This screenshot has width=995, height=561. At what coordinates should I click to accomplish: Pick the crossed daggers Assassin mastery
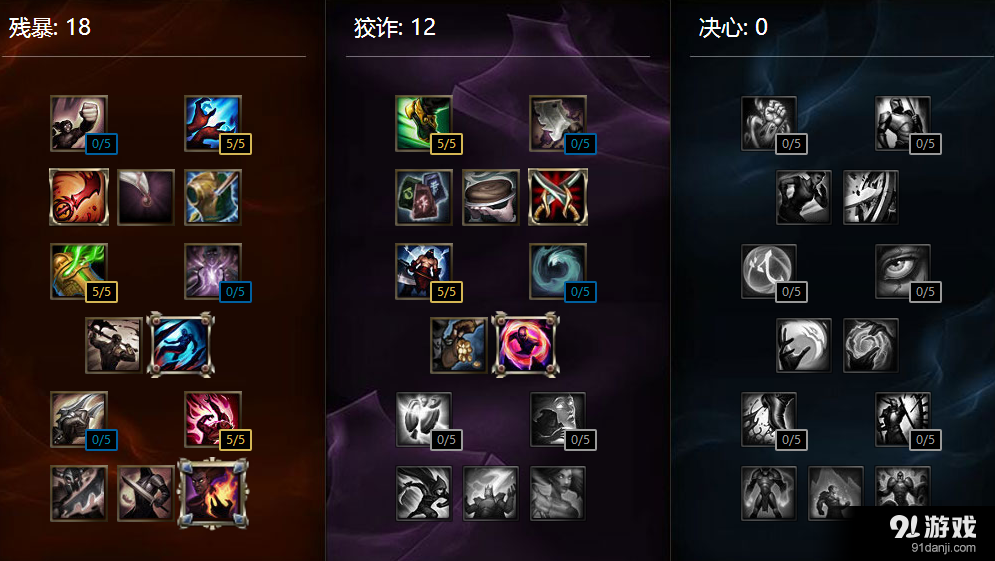[x=558, y=197]
